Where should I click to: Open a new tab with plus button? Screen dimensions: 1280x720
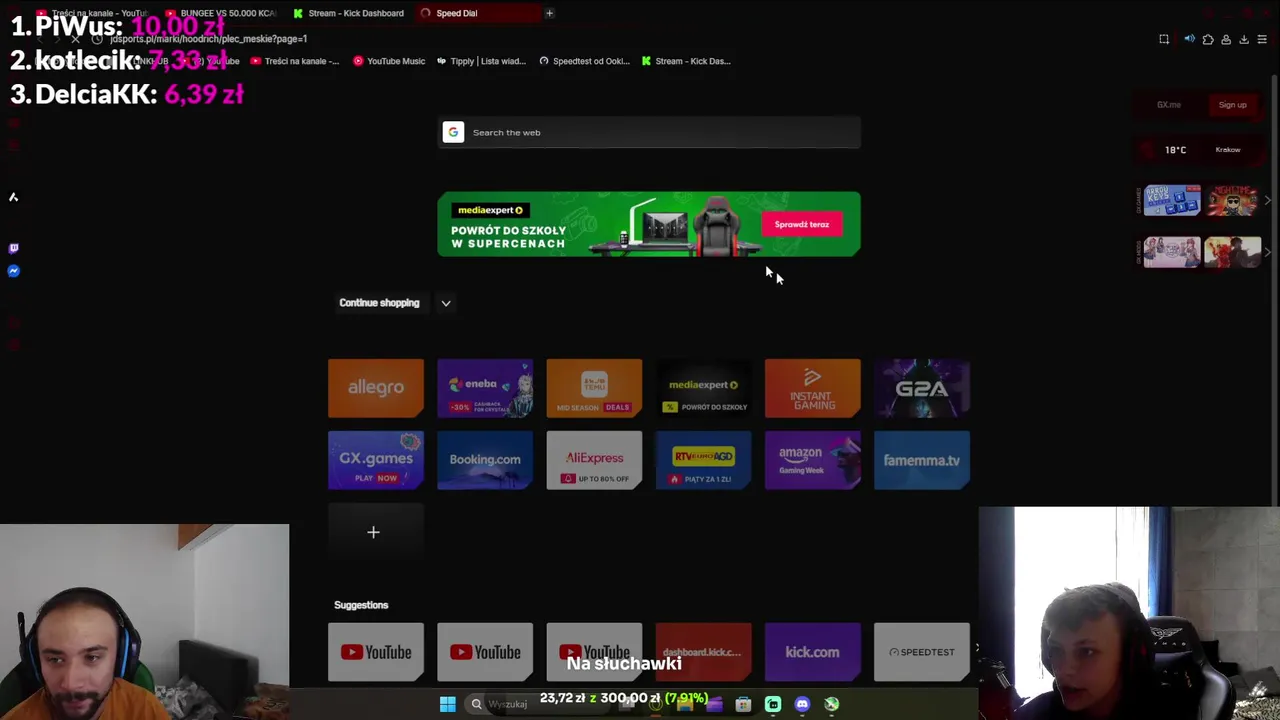(x=549, y=13)
